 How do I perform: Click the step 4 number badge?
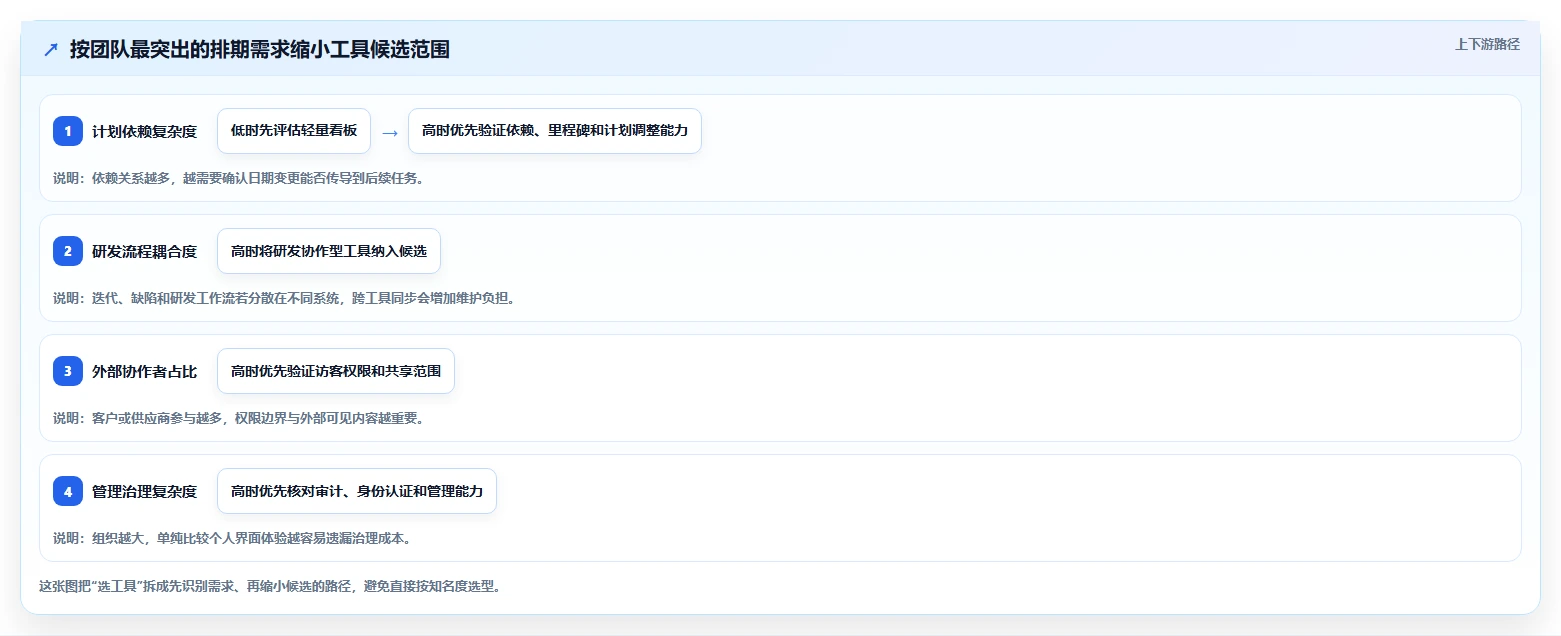pyautogui.click(x=68, y=491)
